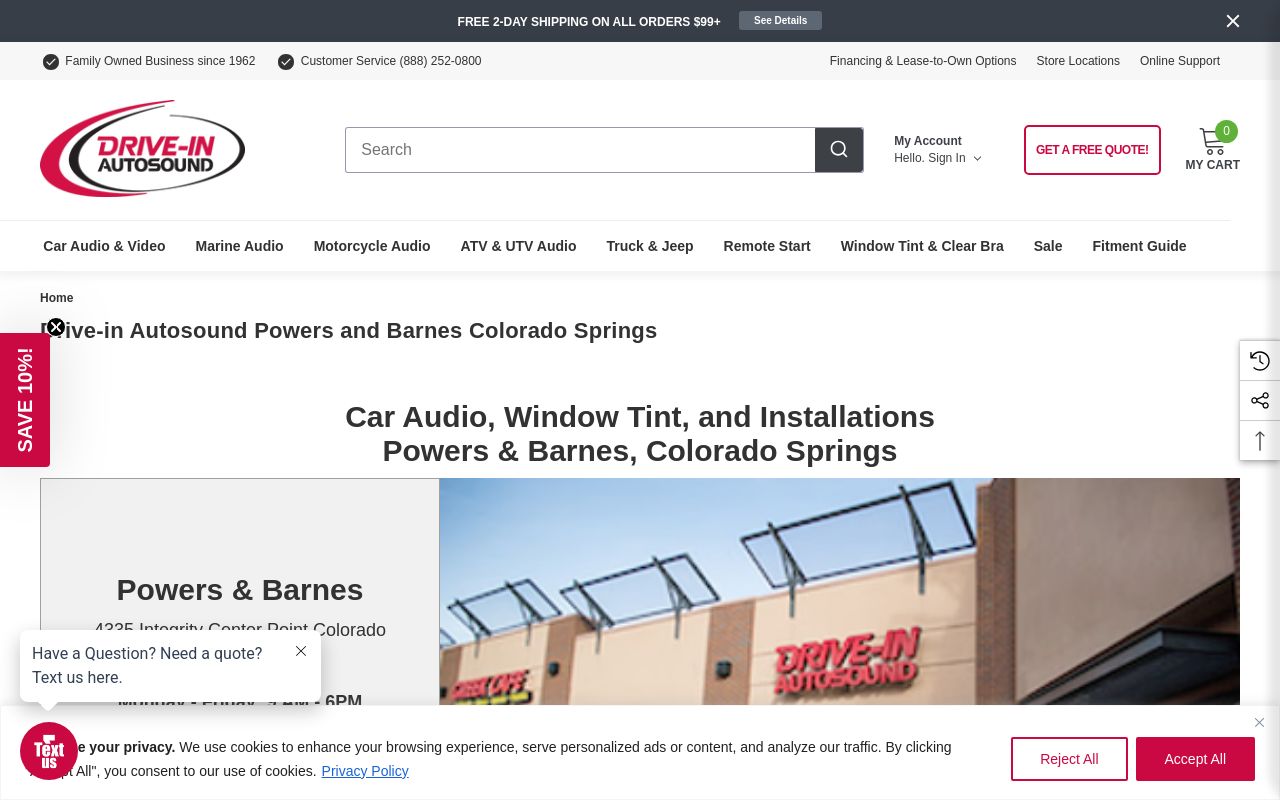Click Accept All cookies button
The image size is (1280, 800).
pyautogui.click(x=1195, y=759)
